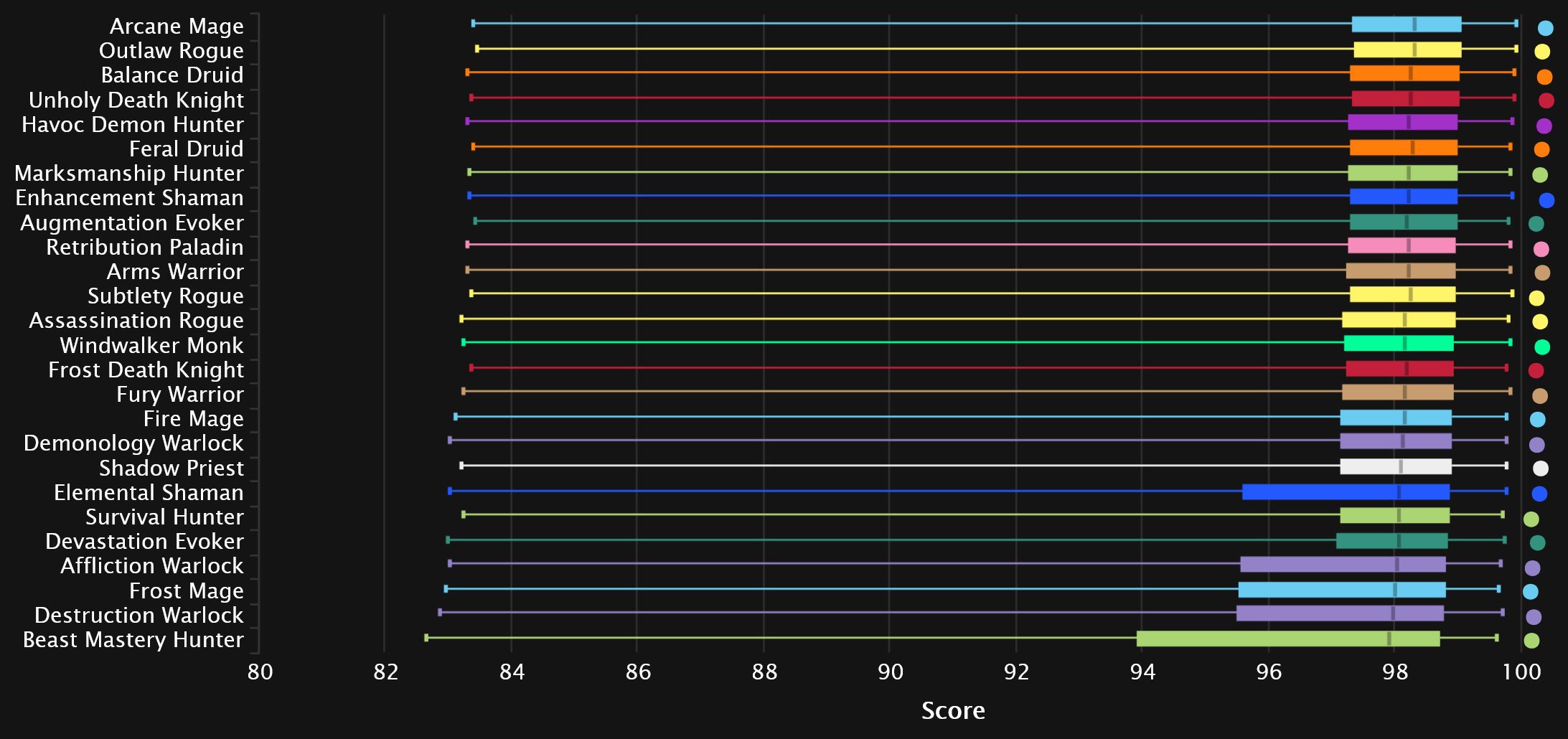Screen dimensions: 1568x739
Task: Click the Arcane Mage max outlier dot
Action: [1546, 28]
